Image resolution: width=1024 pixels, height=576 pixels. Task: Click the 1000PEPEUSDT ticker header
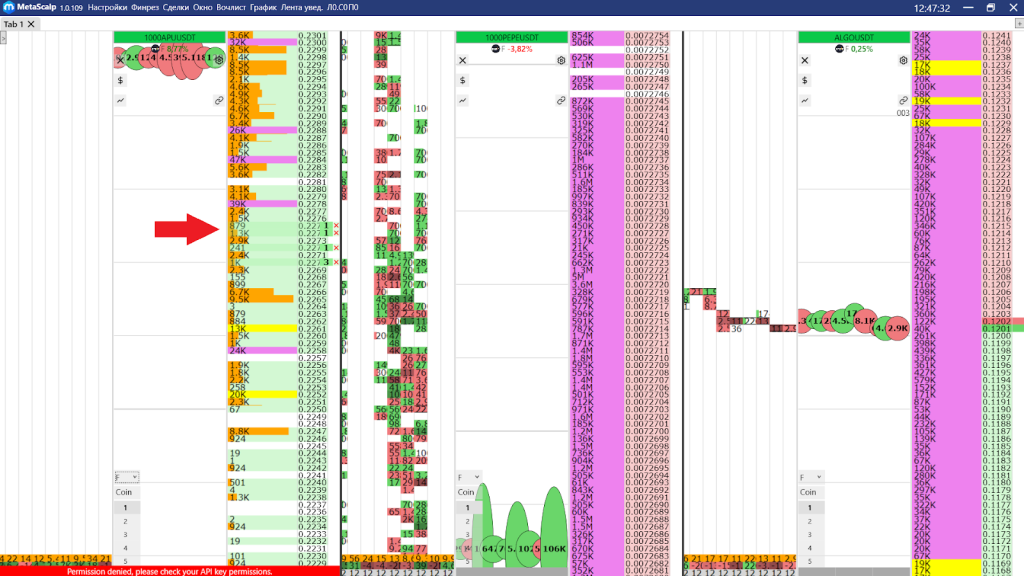click(x=512, y=37)
